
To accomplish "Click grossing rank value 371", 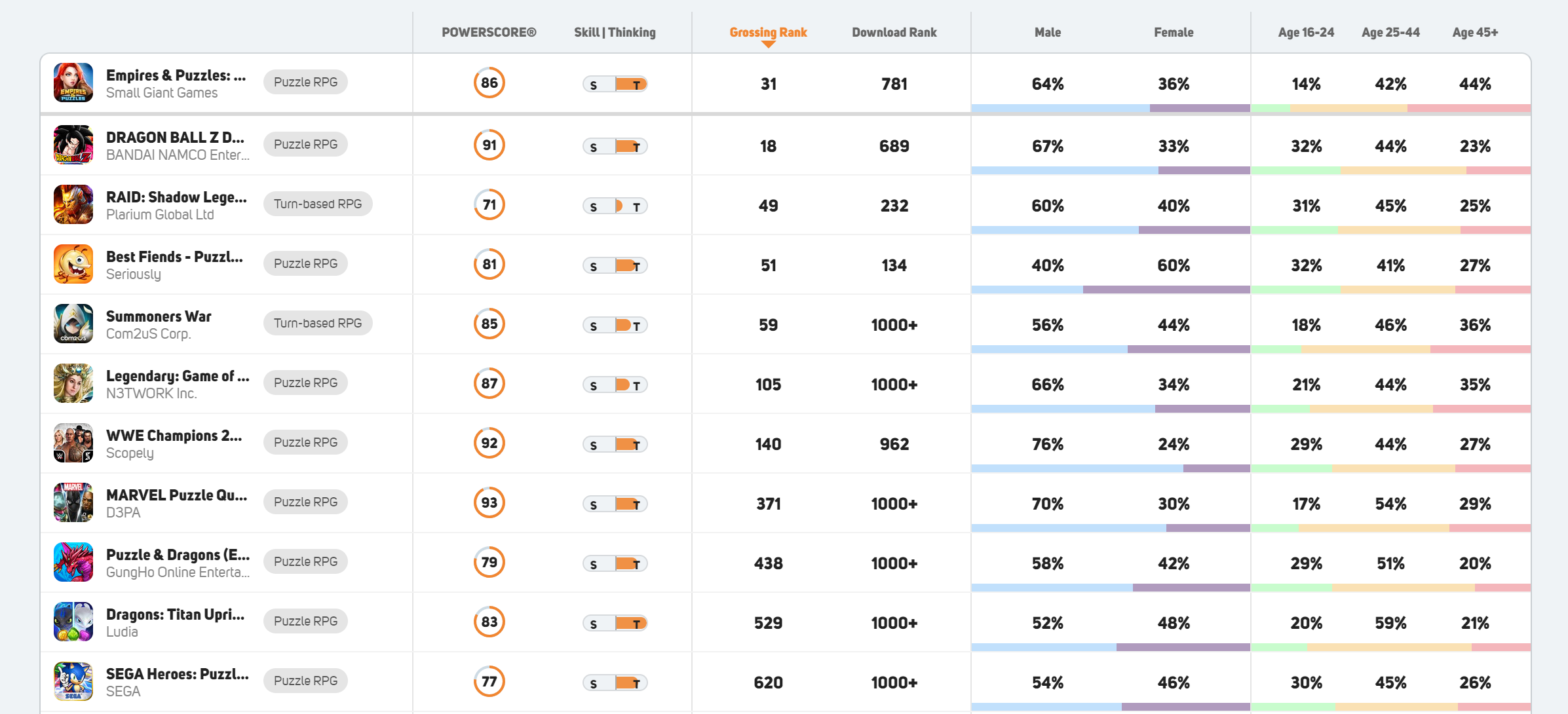I will pyautogui.click(x=769, y=504).
